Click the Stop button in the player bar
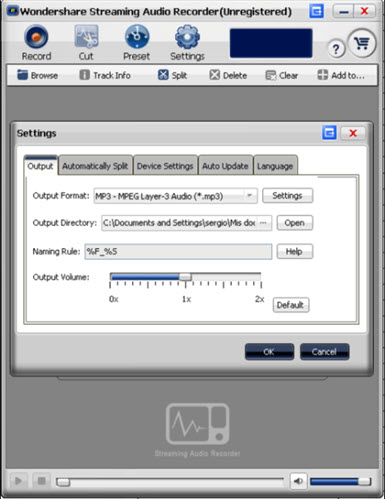Image resolution: width=385 pixels, height=500 pixels. [41, 481]
